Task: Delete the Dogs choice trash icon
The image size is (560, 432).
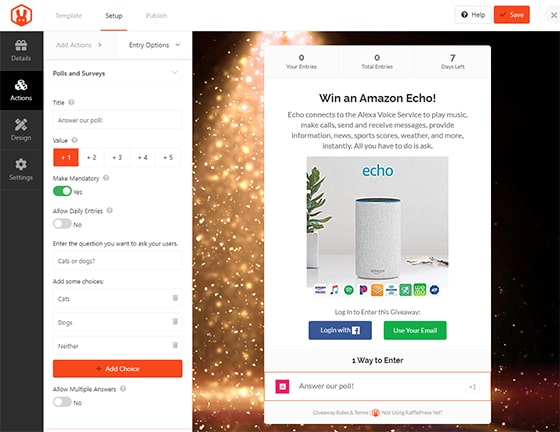Action: (x=175, y=322)
